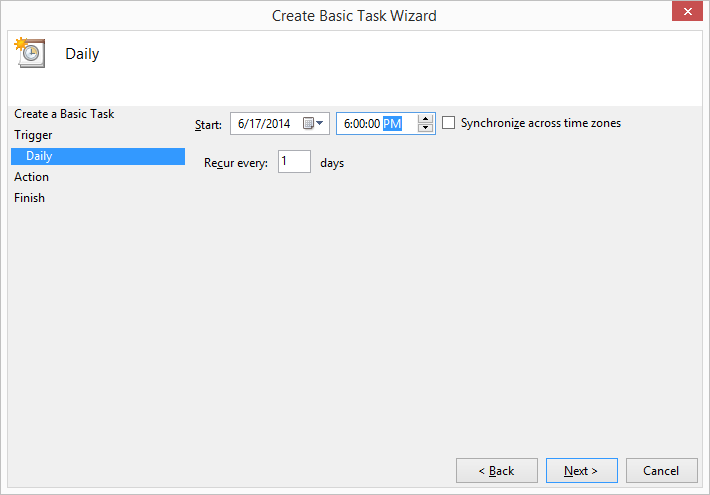710x495 pixels.
Task: Click the days label after recur field
Action: tap(332, 163)
